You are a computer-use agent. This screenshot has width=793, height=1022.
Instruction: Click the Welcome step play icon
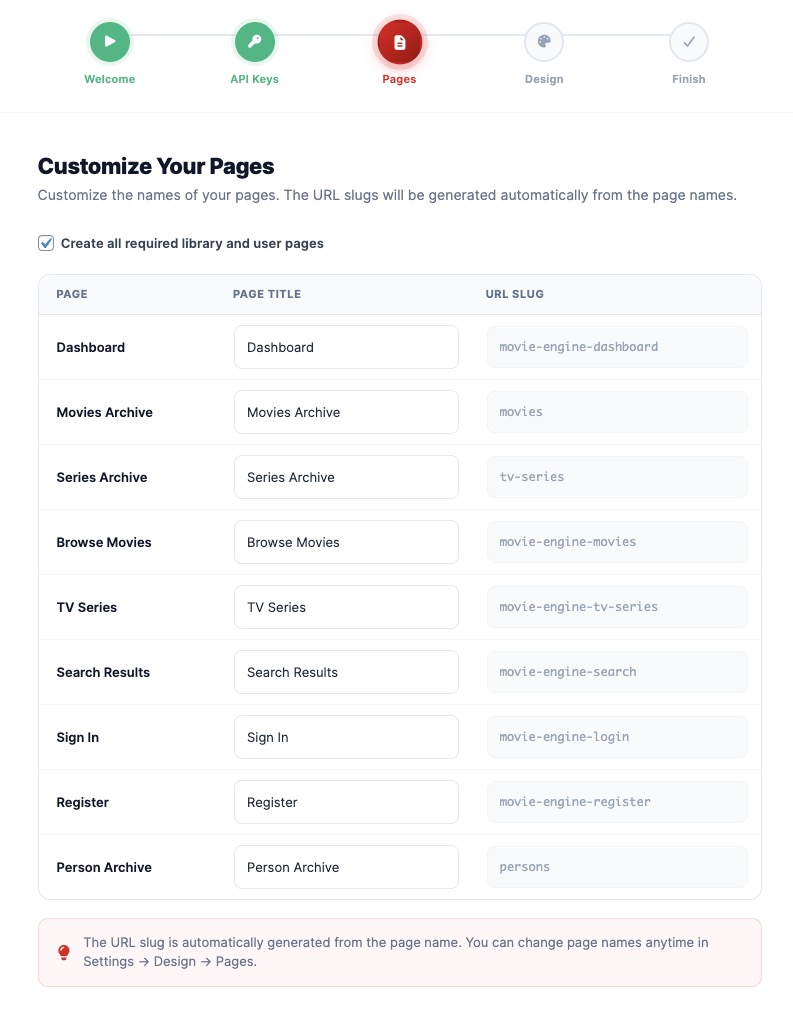tap(110, 42)
